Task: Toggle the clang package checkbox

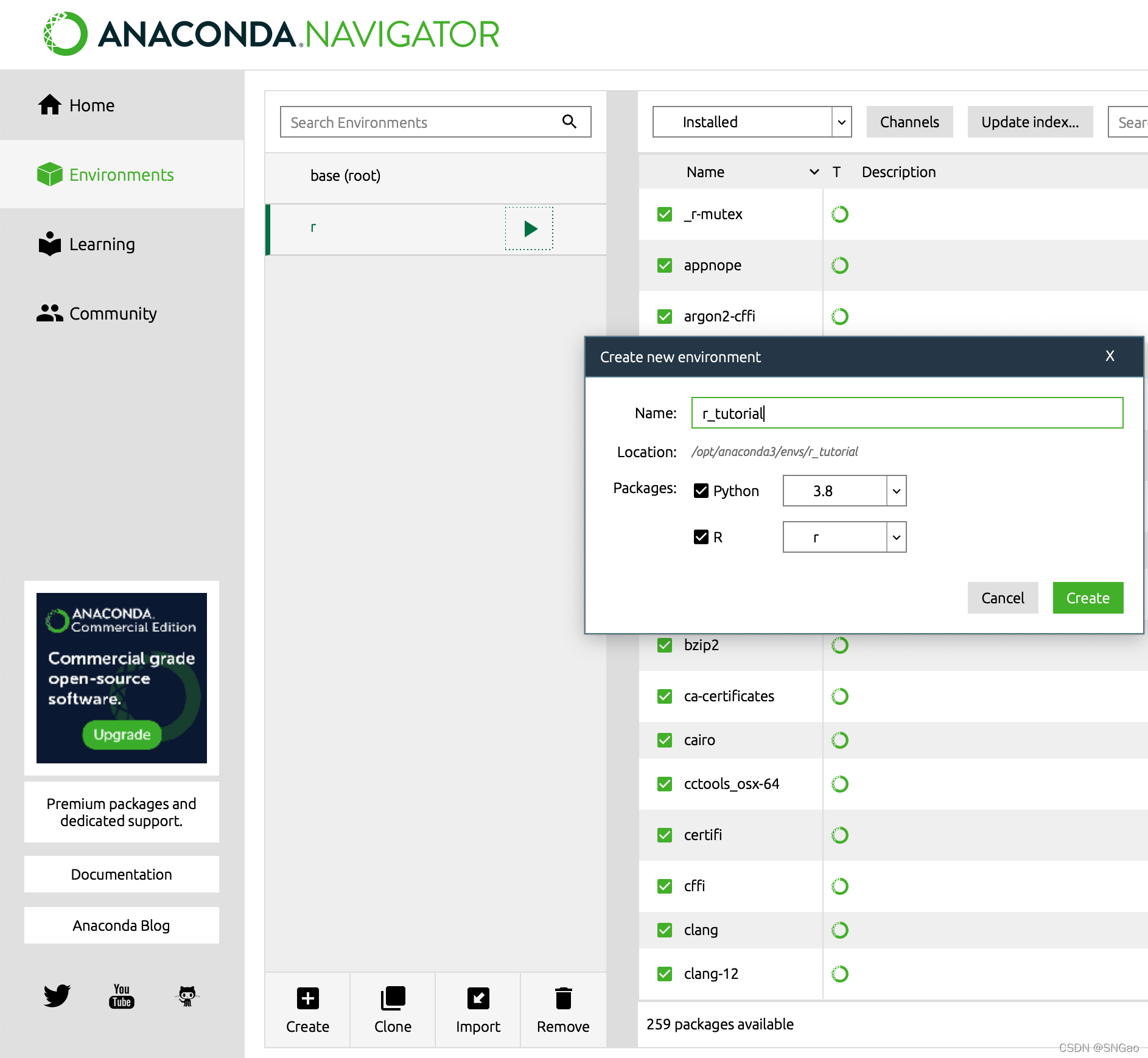Action: (x=665, y=930)
